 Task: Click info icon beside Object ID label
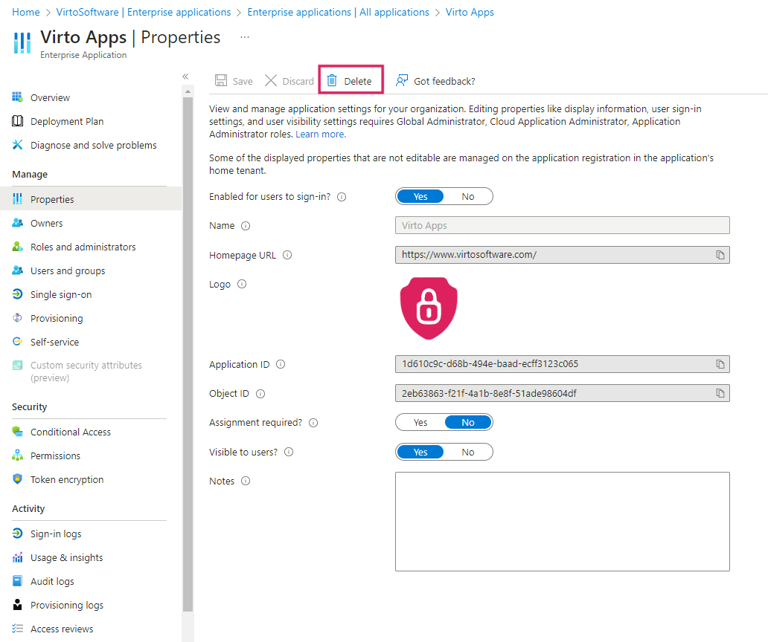[x=261, y=394]
